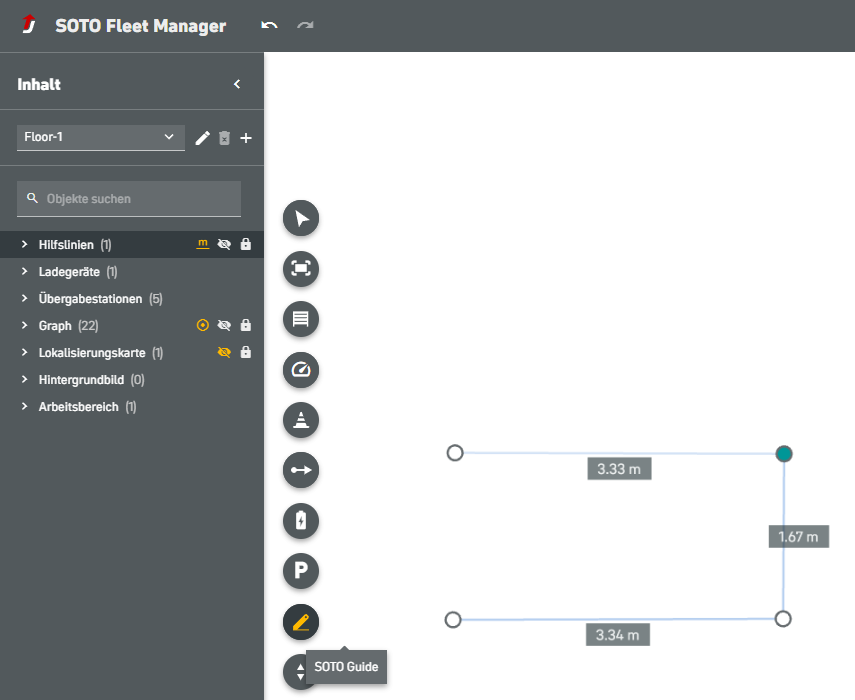This screenshot has height=700, width=855.
Task: Click the undo button
Action: click(x=269, y=25)
